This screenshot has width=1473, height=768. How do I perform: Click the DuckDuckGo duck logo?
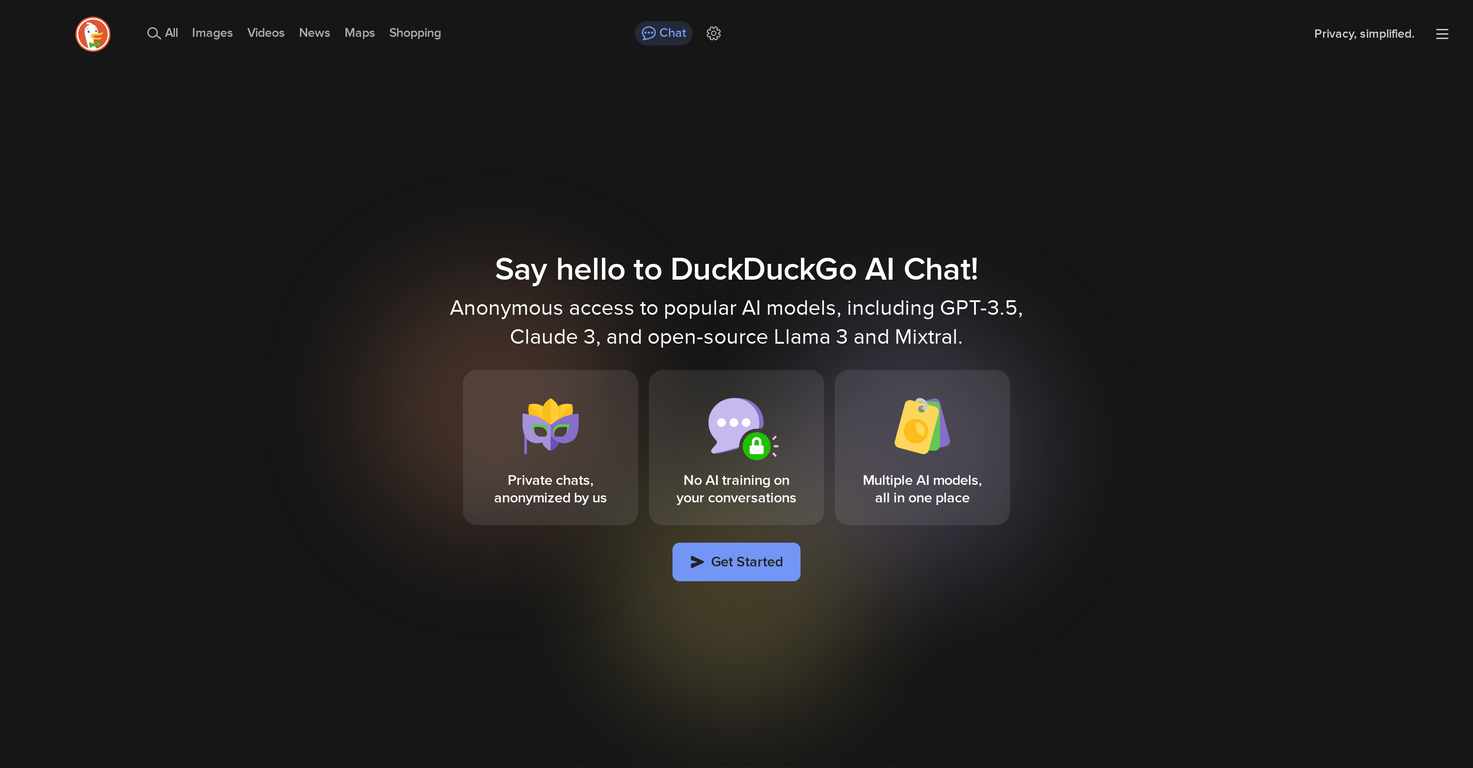(92, 33)
